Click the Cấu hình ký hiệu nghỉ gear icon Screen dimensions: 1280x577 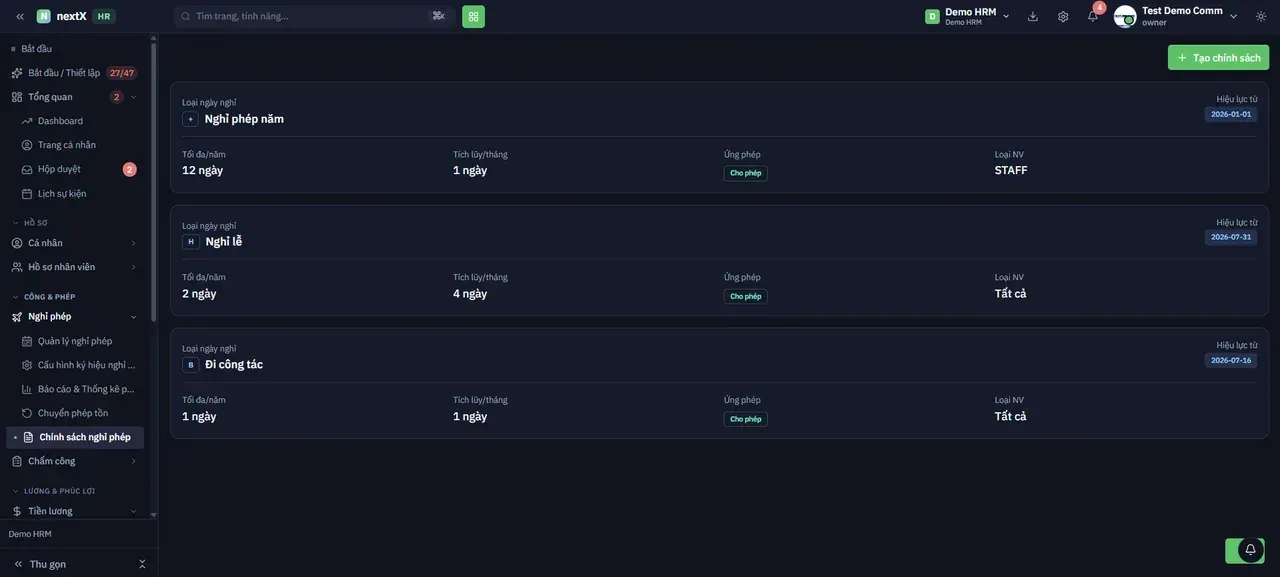tap(27, 365)
